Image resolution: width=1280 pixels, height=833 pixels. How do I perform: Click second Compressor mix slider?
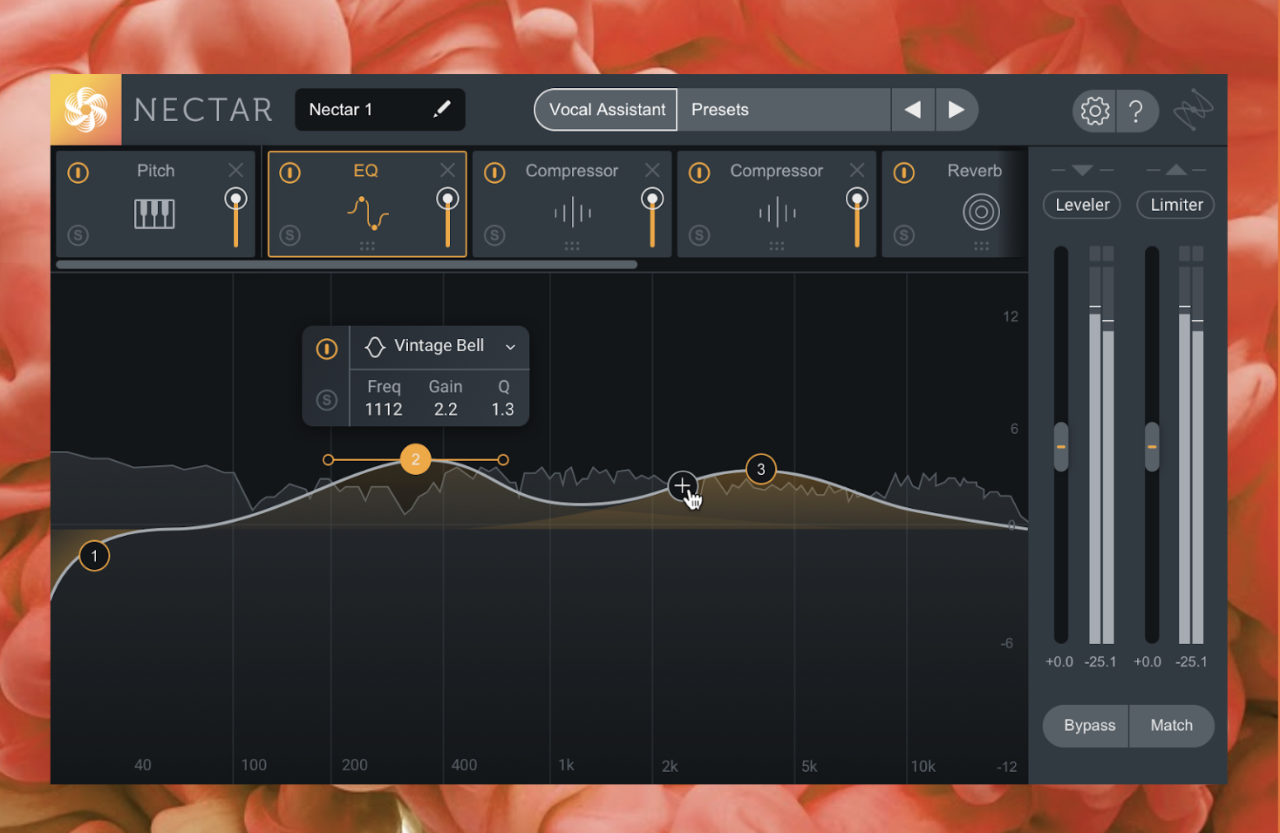[857, 217]
